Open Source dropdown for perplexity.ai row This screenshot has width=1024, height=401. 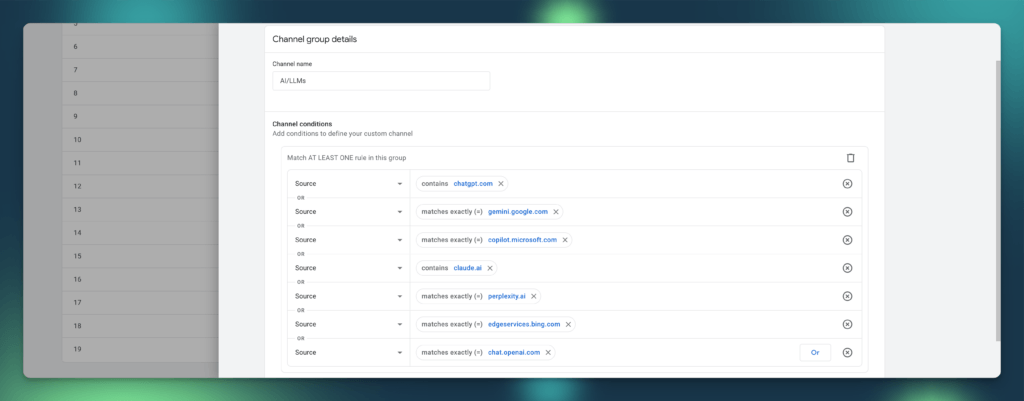point(349,296)
